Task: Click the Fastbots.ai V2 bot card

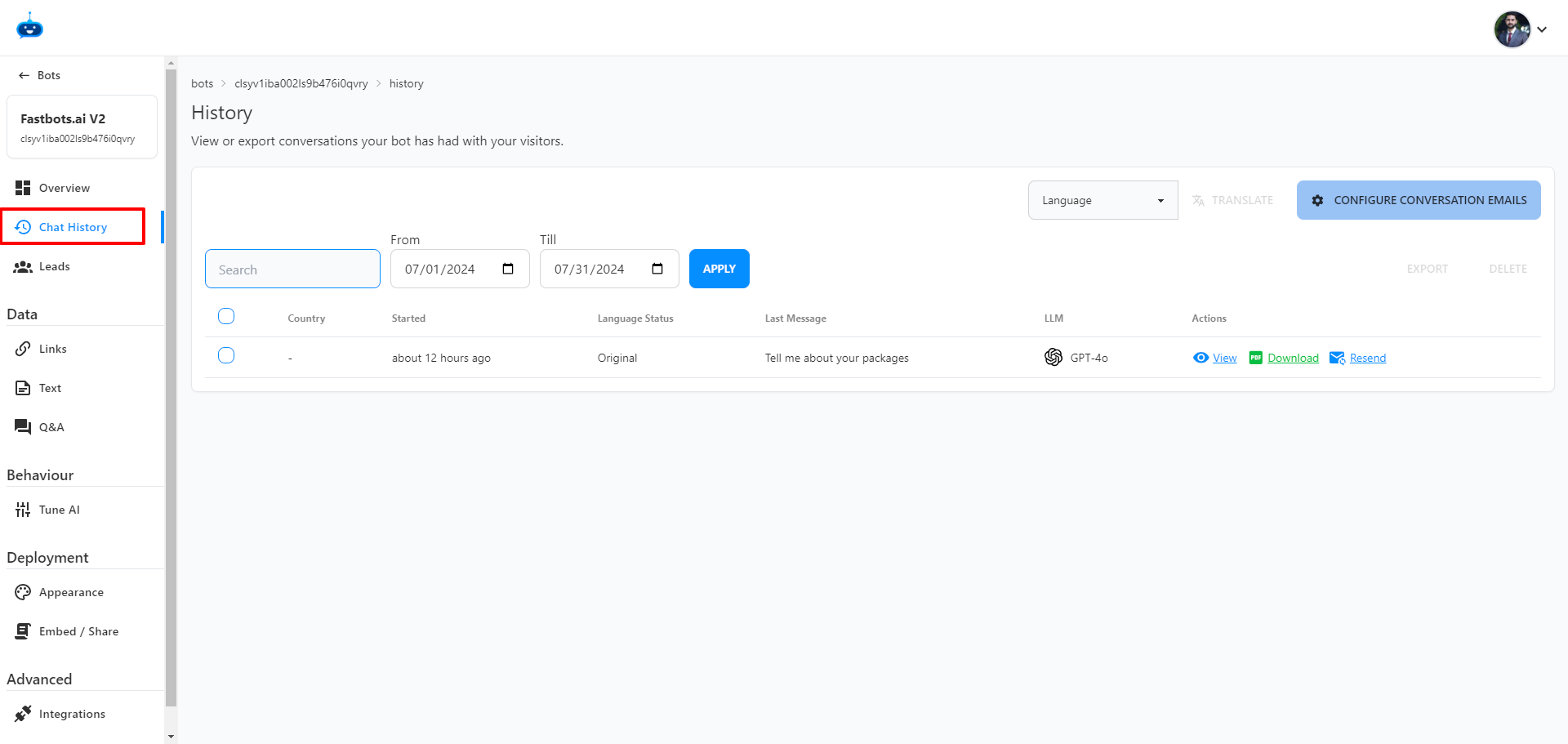Action: coord(82,127)
